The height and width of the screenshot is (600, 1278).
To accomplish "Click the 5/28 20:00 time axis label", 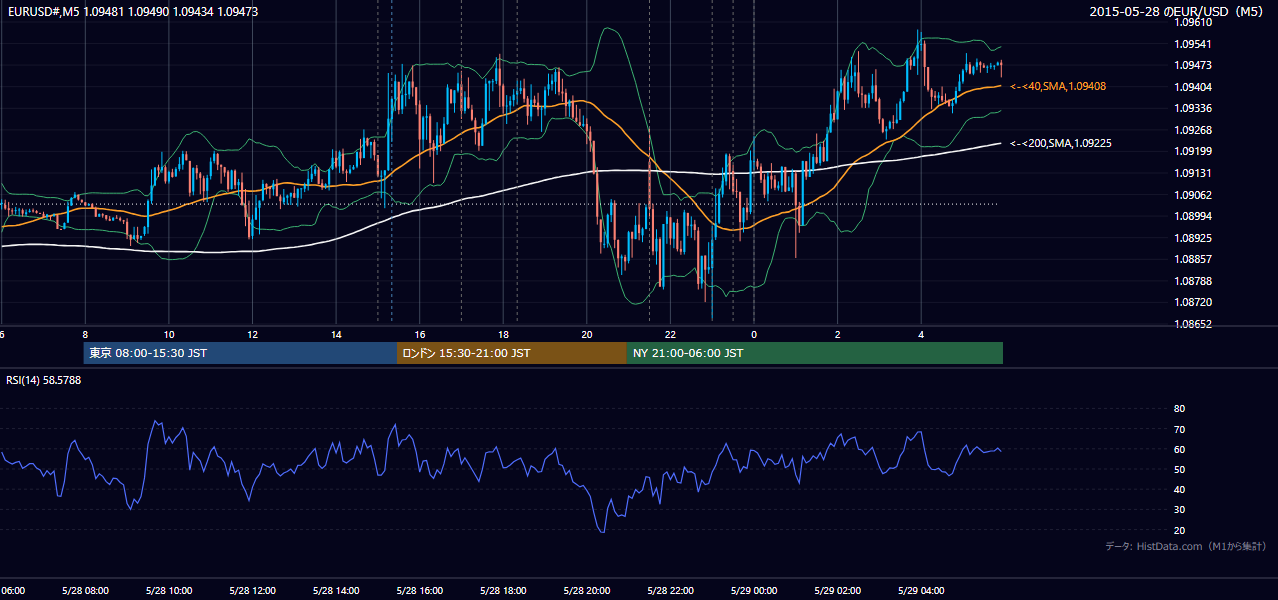I will point(587,591).
